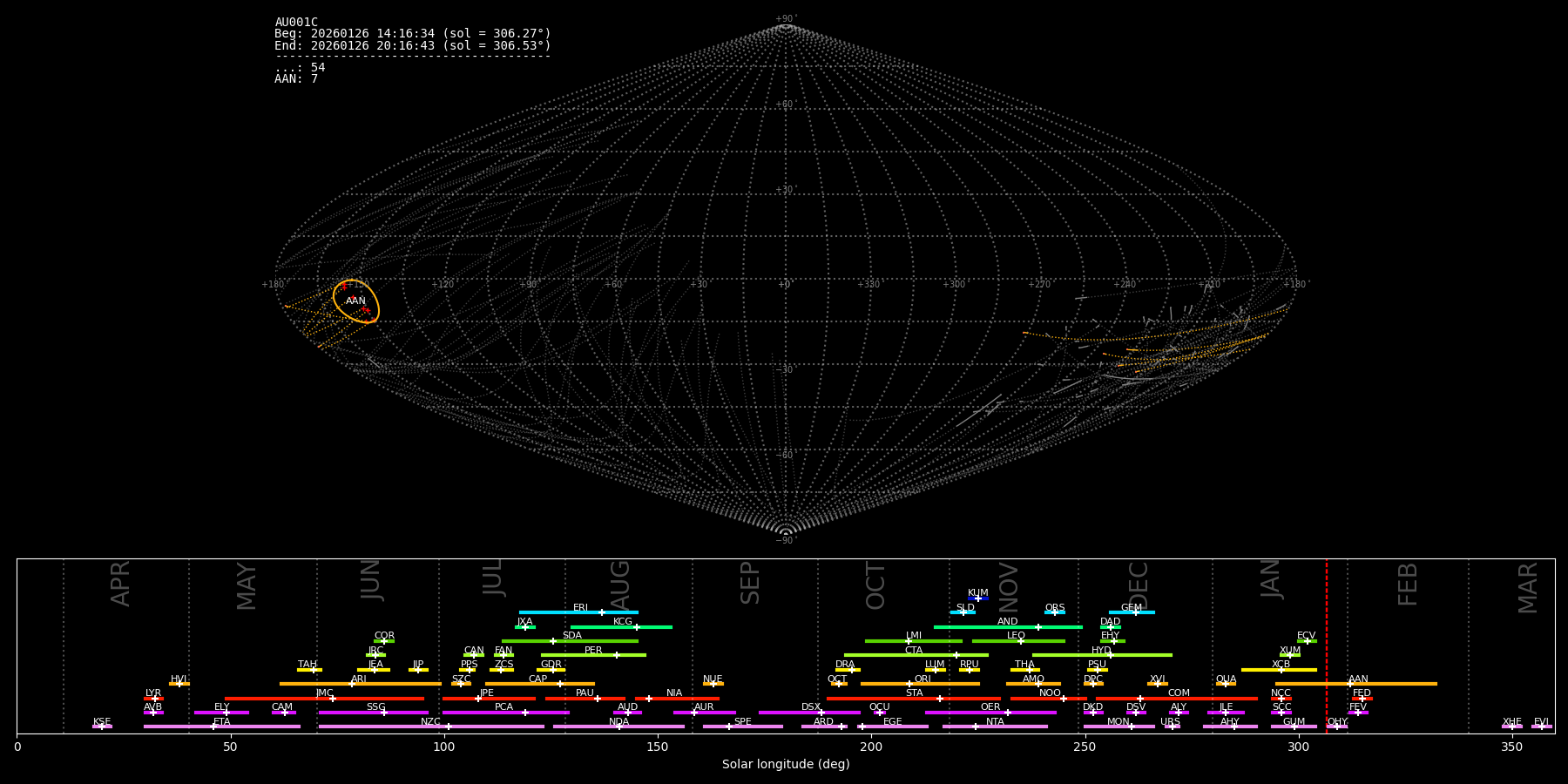This screenshot has height=784, width=1568.
Task: Click the ORI shower label
Action: tap(923, 679)
